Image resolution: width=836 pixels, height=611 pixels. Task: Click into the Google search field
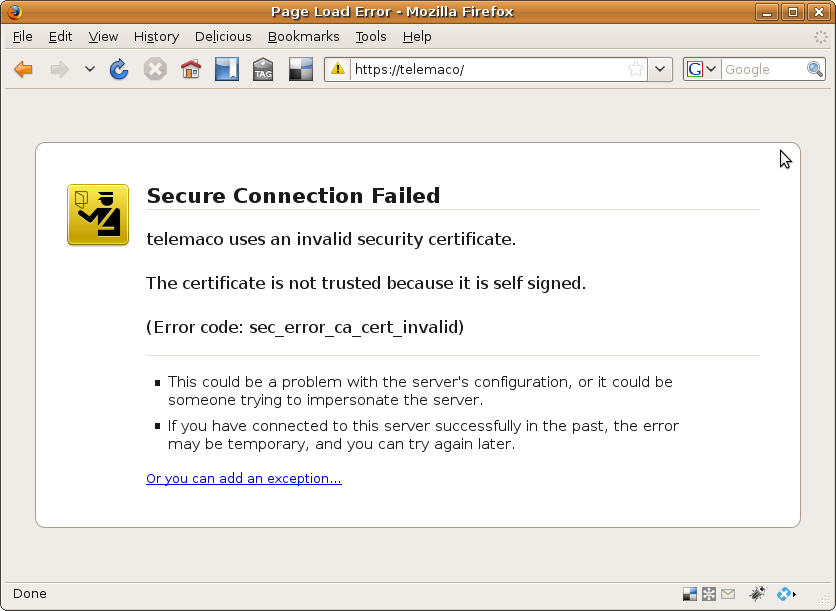(762, 69)
